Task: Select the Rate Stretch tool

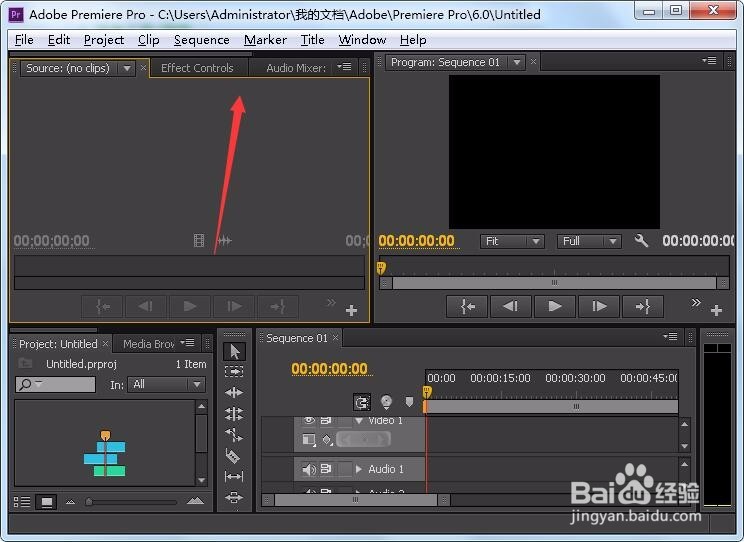Action: tap(234, 434)
